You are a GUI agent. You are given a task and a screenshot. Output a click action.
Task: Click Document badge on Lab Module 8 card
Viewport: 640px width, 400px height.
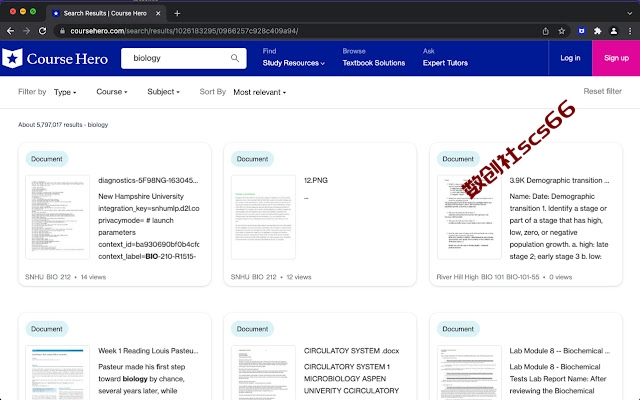coord(458,329)
